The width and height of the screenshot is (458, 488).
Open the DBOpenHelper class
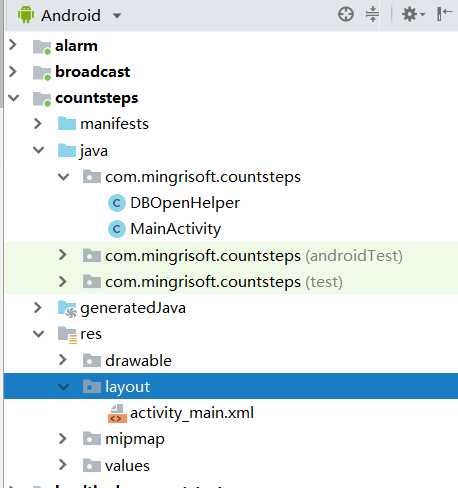pos(185,203)
